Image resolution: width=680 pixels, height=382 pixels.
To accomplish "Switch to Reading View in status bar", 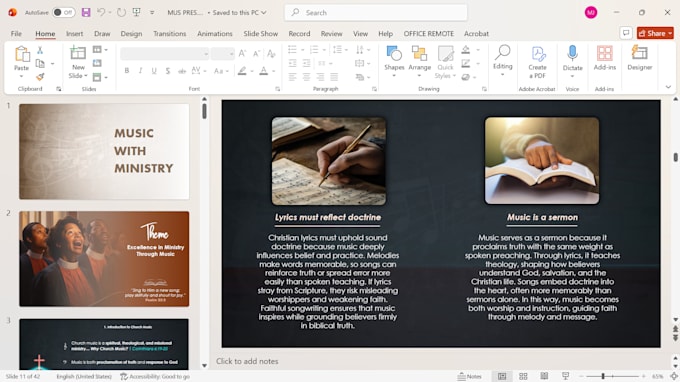I will click(544, 376).
